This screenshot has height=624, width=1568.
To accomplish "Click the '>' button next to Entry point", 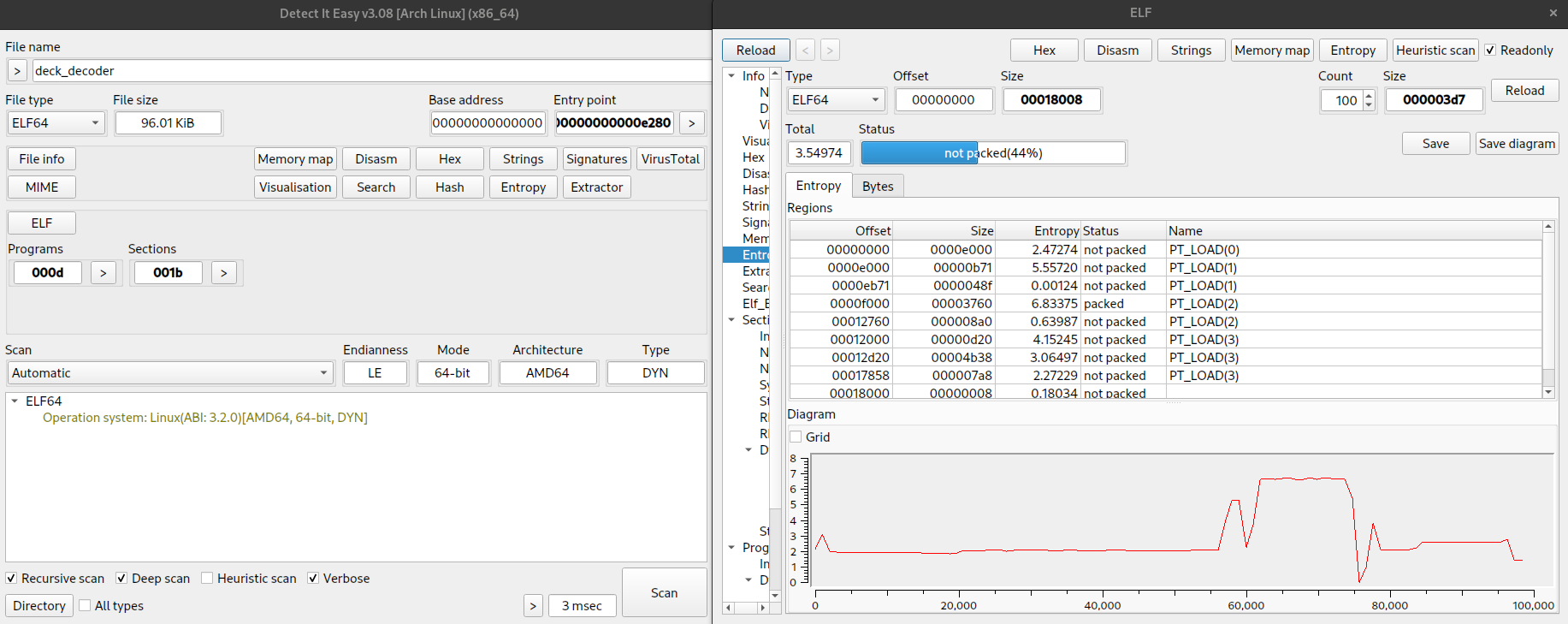I will point(691,123).
